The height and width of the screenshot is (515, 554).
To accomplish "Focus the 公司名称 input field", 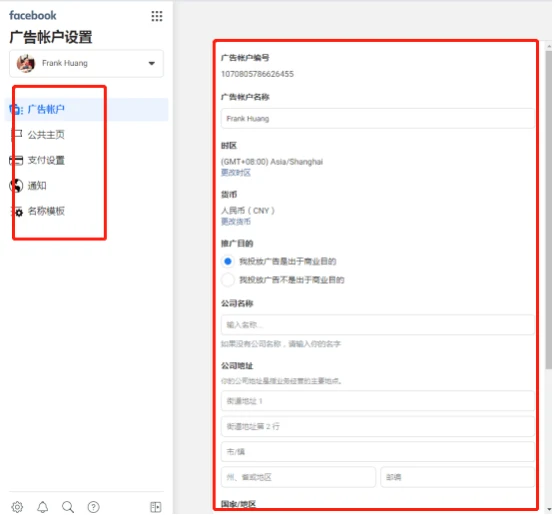I will click(377, 325).
